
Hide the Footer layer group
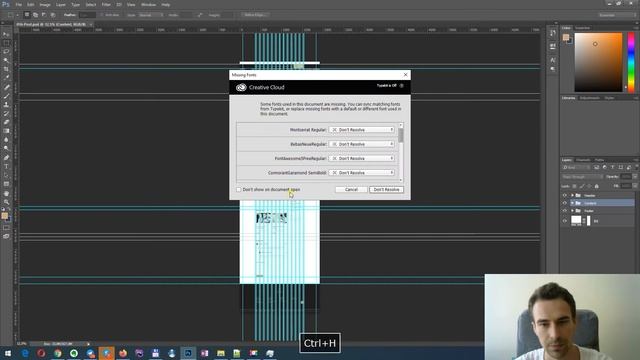pos(565,211)
